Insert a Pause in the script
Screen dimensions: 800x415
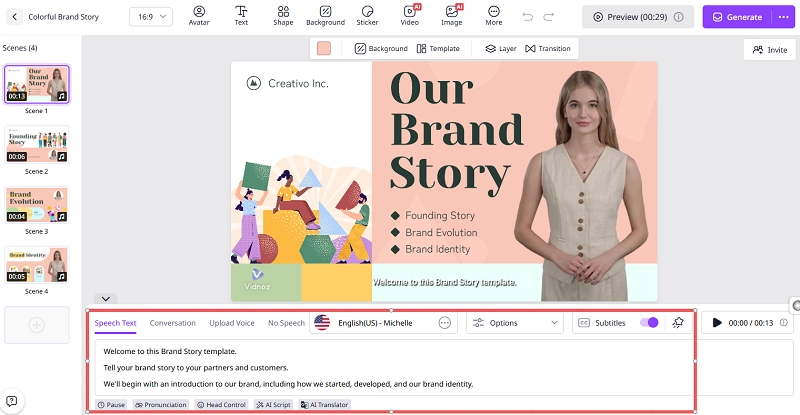[111, 405]
